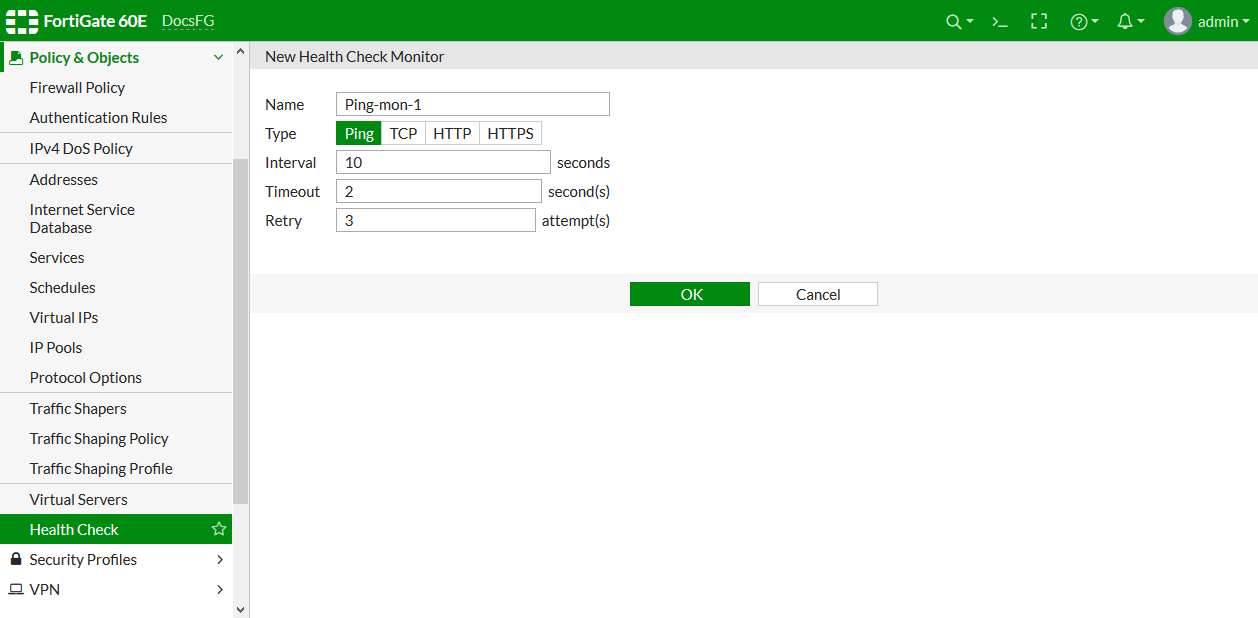Confirm the monitor with OK
This screenshot has width=1258, height=618.
point(689,294)
